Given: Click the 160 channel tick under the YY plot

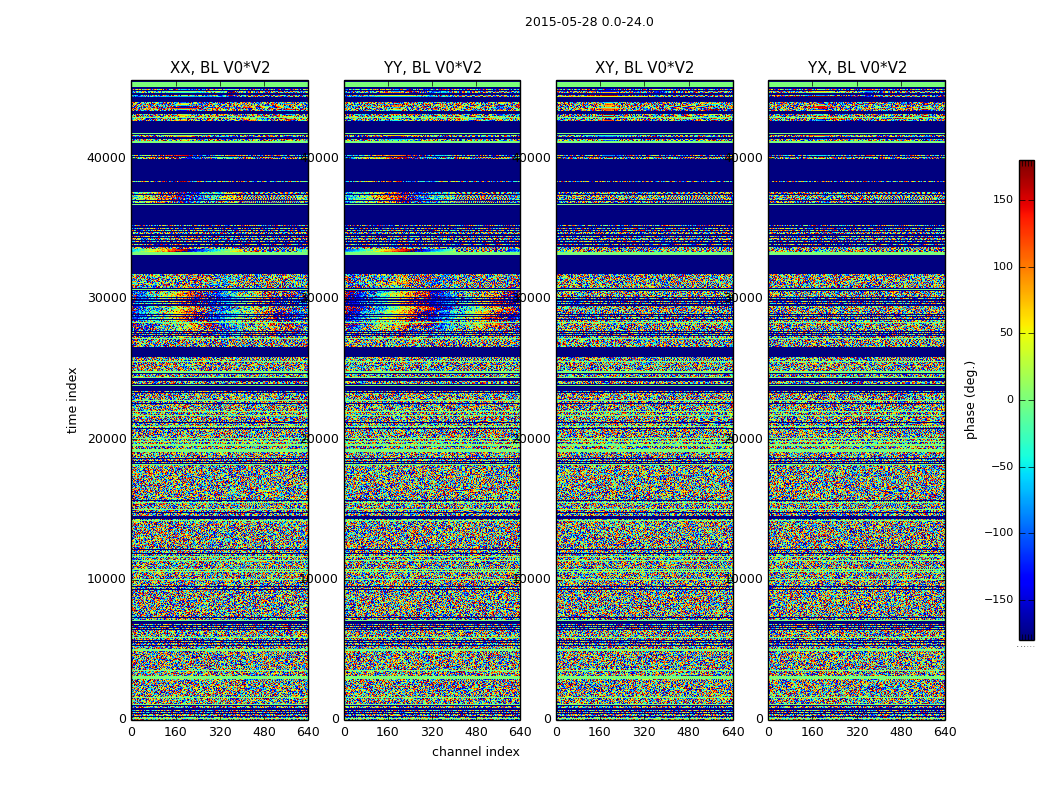Looking at the screenshot, I should (x=388, y=732).
